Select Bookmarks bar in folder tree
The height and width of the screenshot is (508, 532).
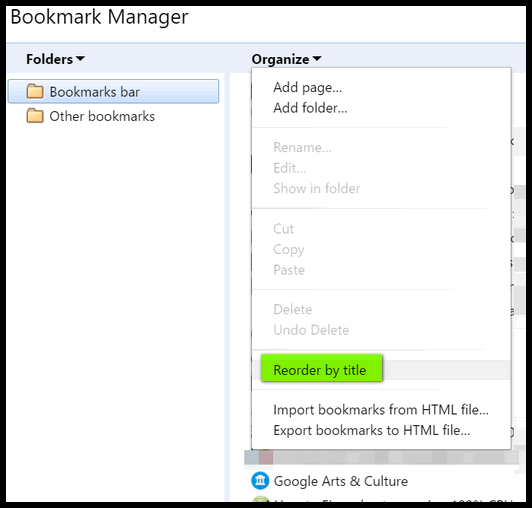[113, 91]
